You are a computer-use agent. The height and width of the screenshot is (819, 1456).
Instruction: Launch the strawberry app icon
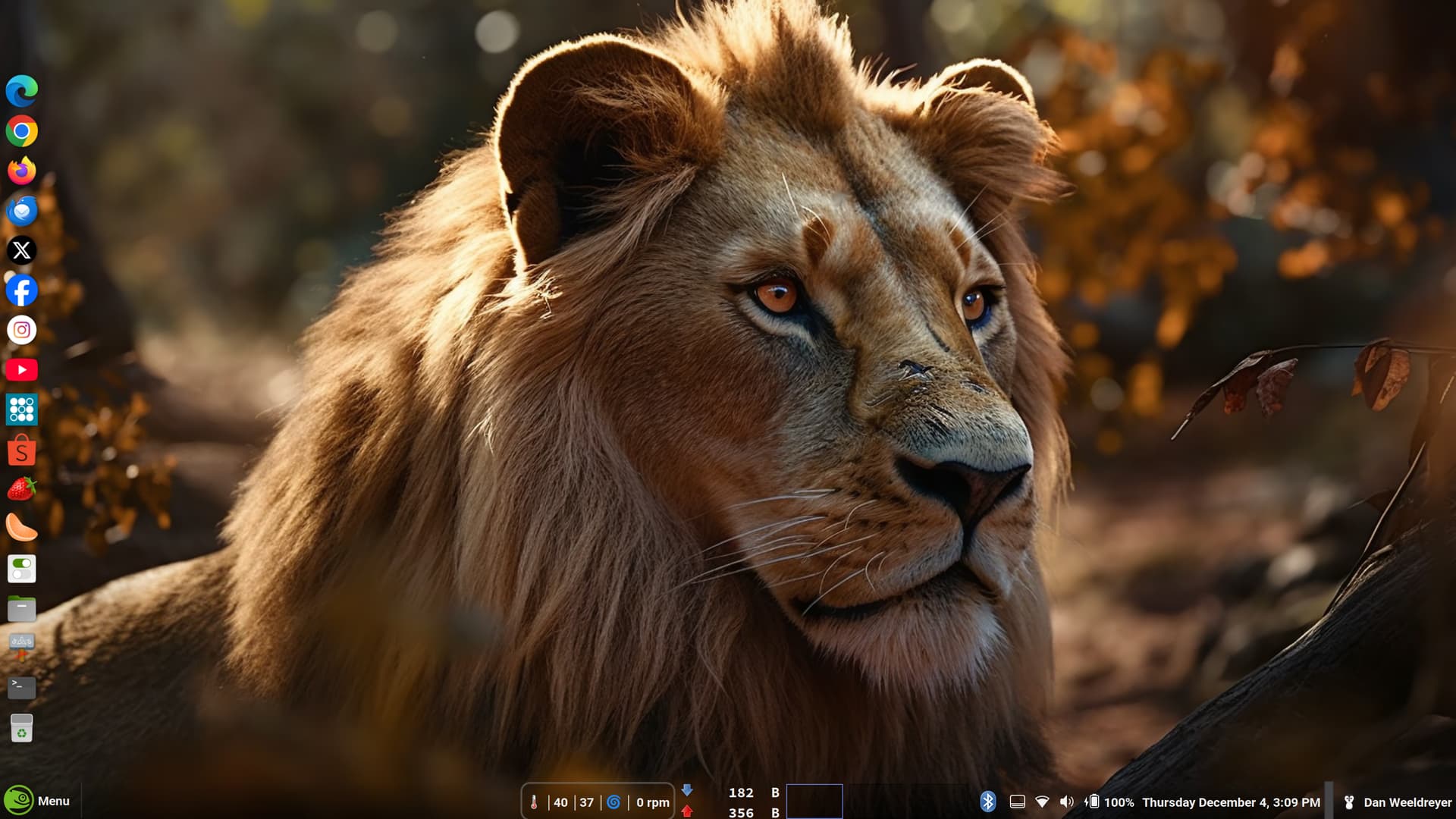[21, 489]
